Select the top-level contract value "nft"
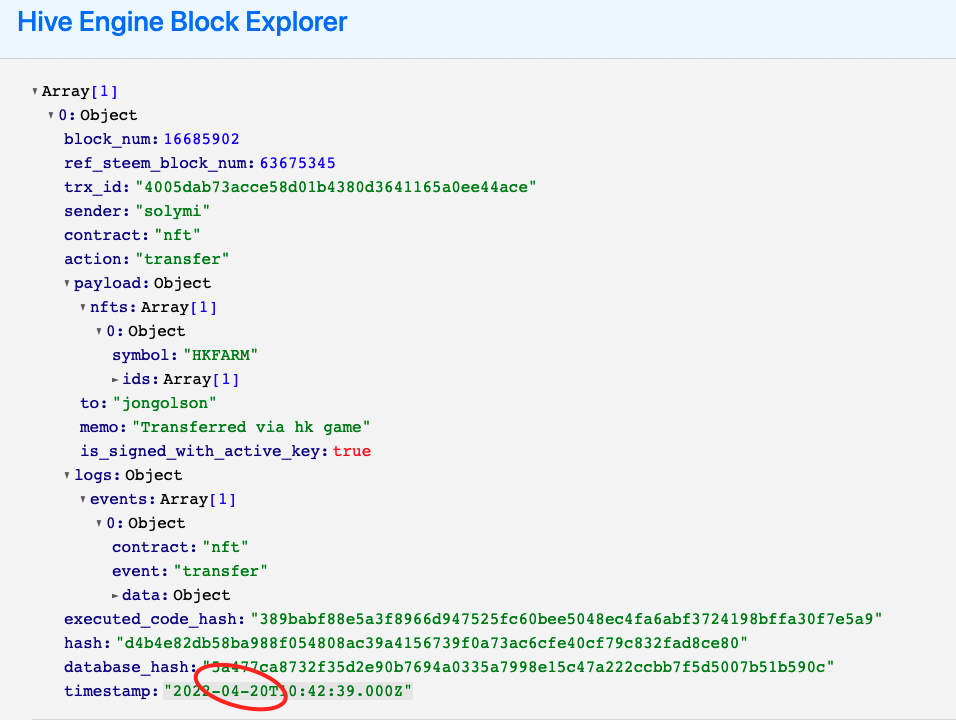956x720 pixels. click(177, 235)
